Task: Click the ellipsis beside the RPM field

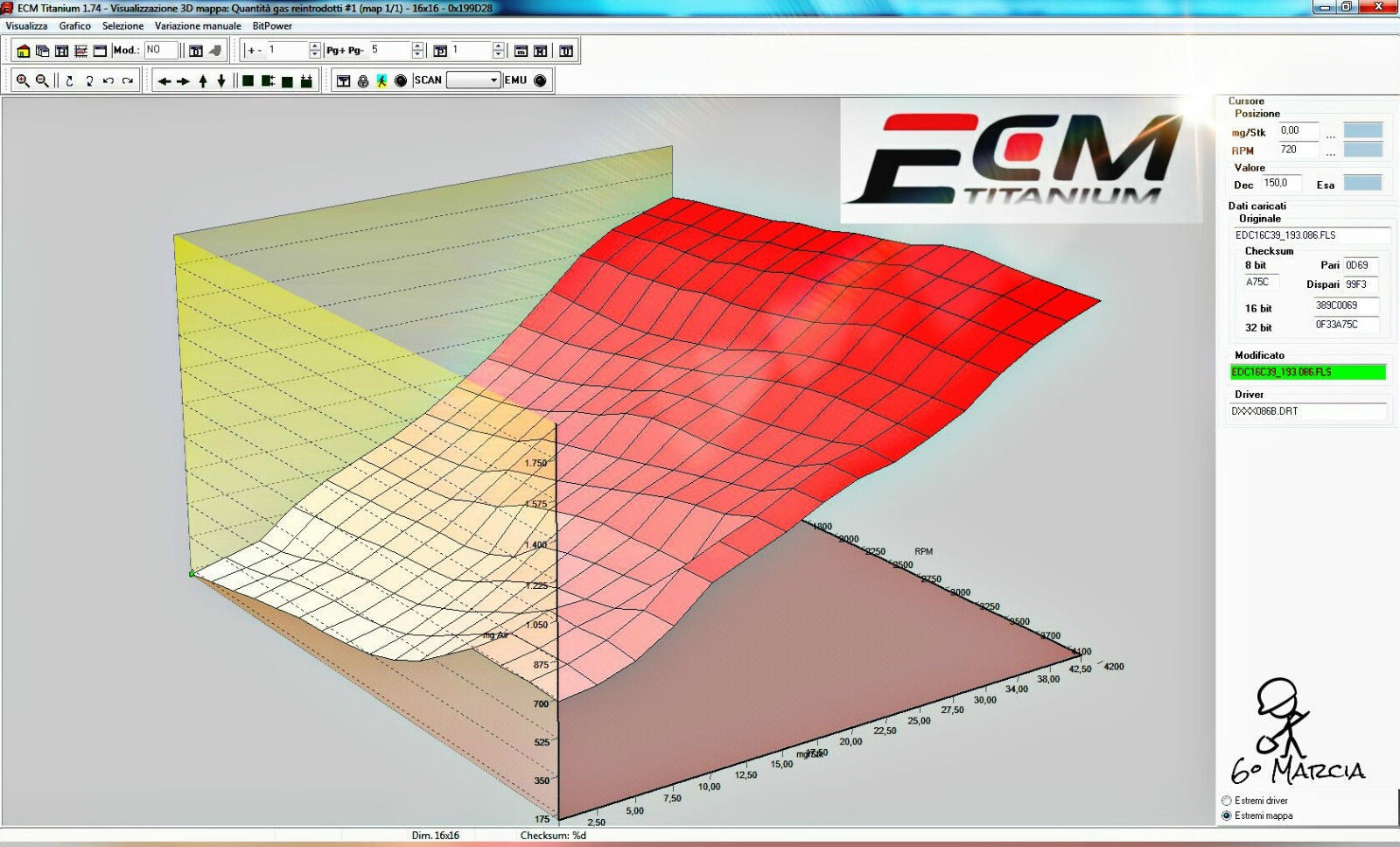Action: [1331, 153]
